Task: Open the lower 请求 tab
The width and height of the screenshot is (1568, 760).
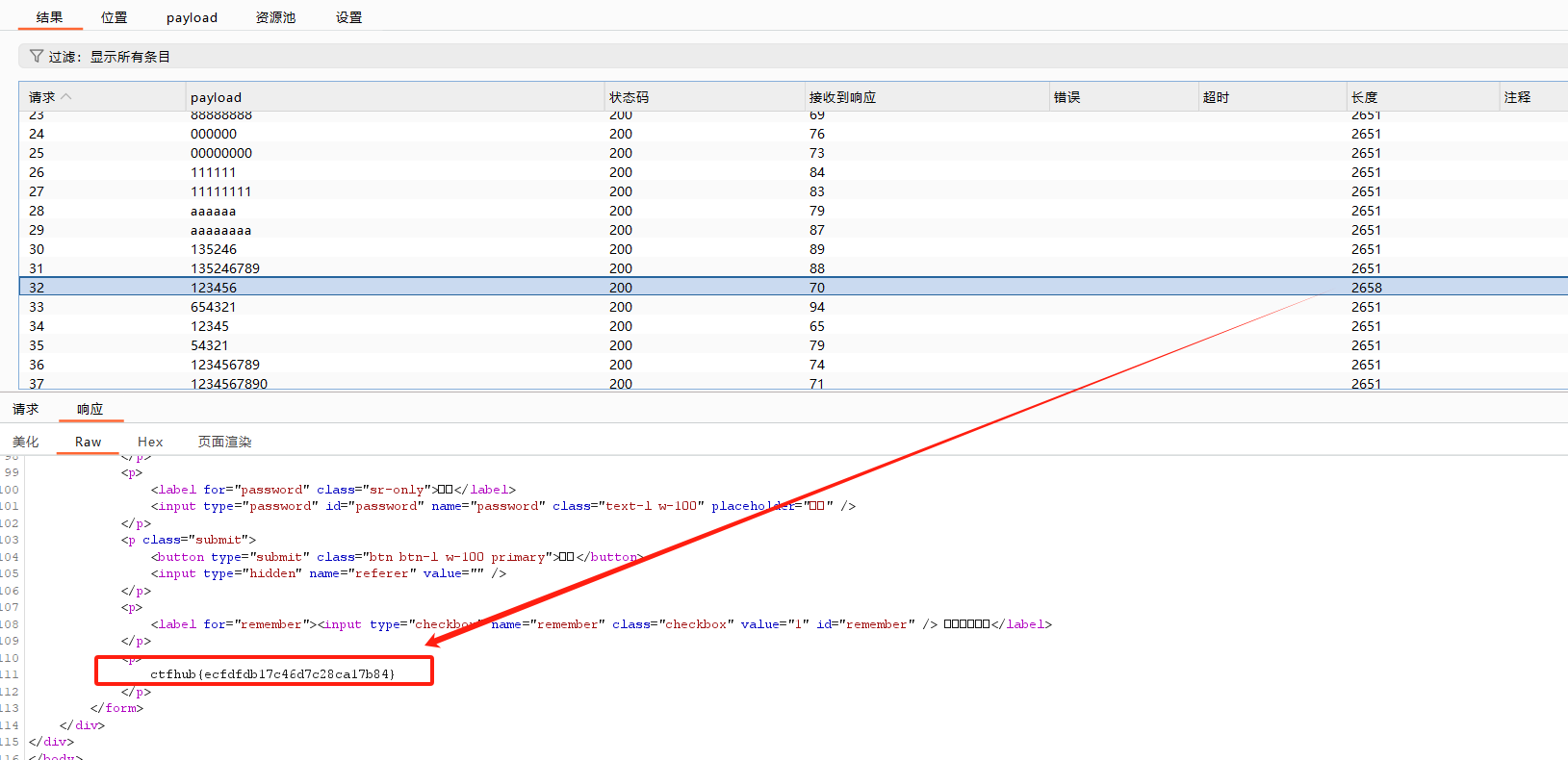Action: [x=26, y=409]
